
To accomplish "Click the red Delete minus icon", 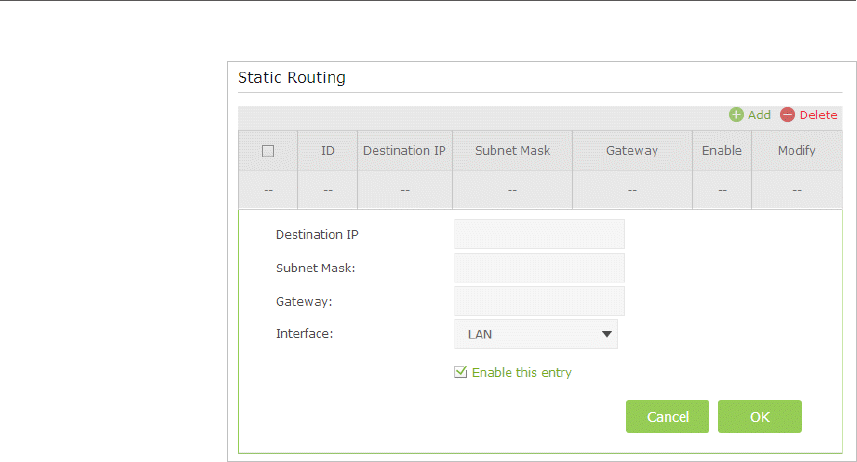I will pos(787,115).
